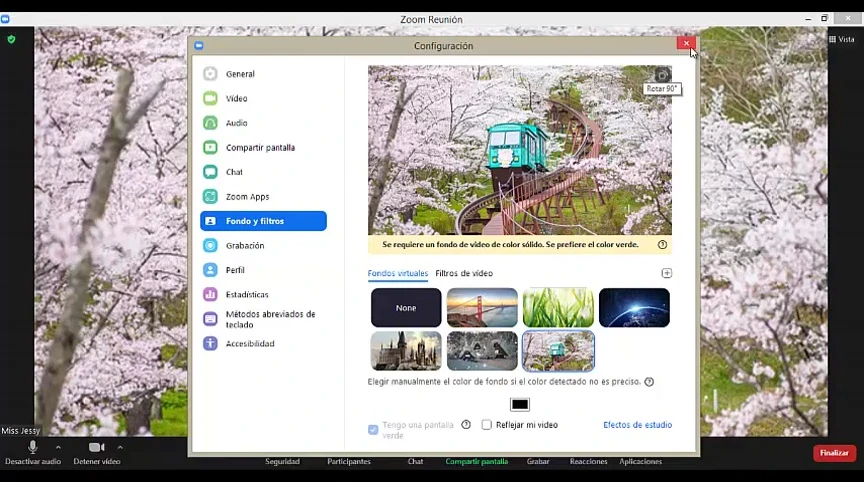Open the Vista layout menu
This screenshot has width=864, height=482.
pos(841,39)
